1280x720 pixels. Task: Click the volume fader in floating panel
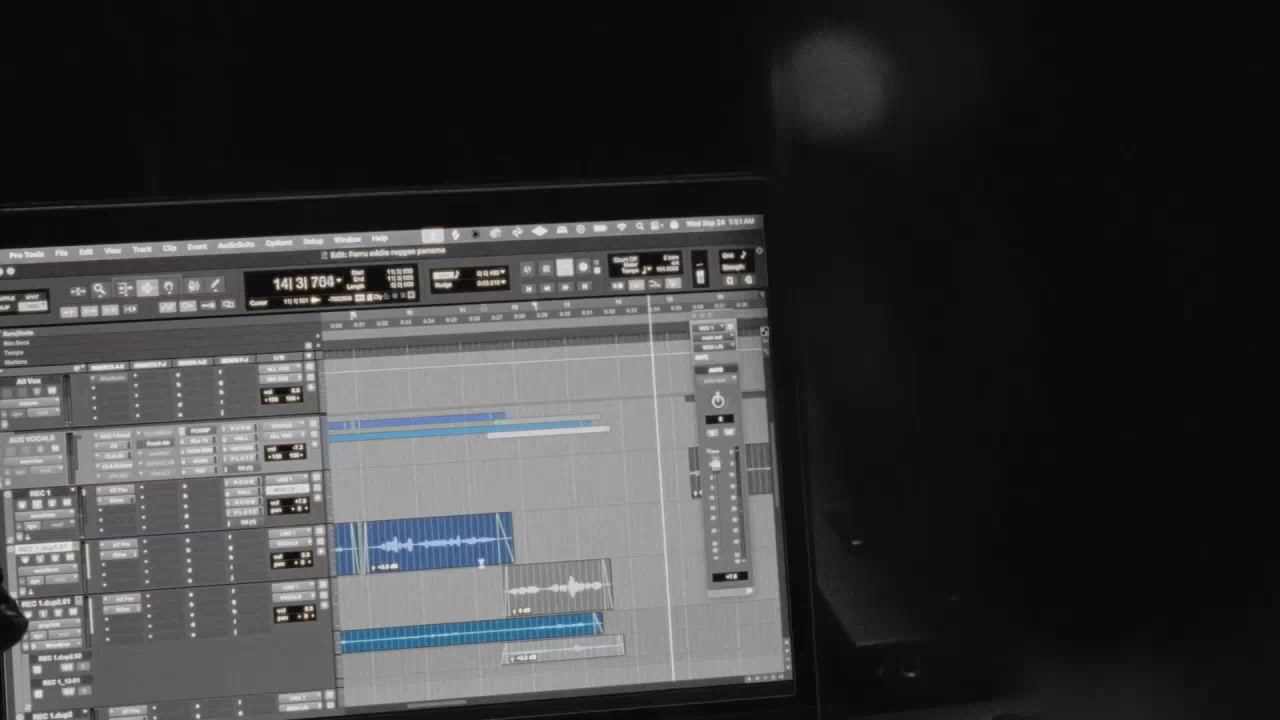pyautogui.click(x=714, y=464)
